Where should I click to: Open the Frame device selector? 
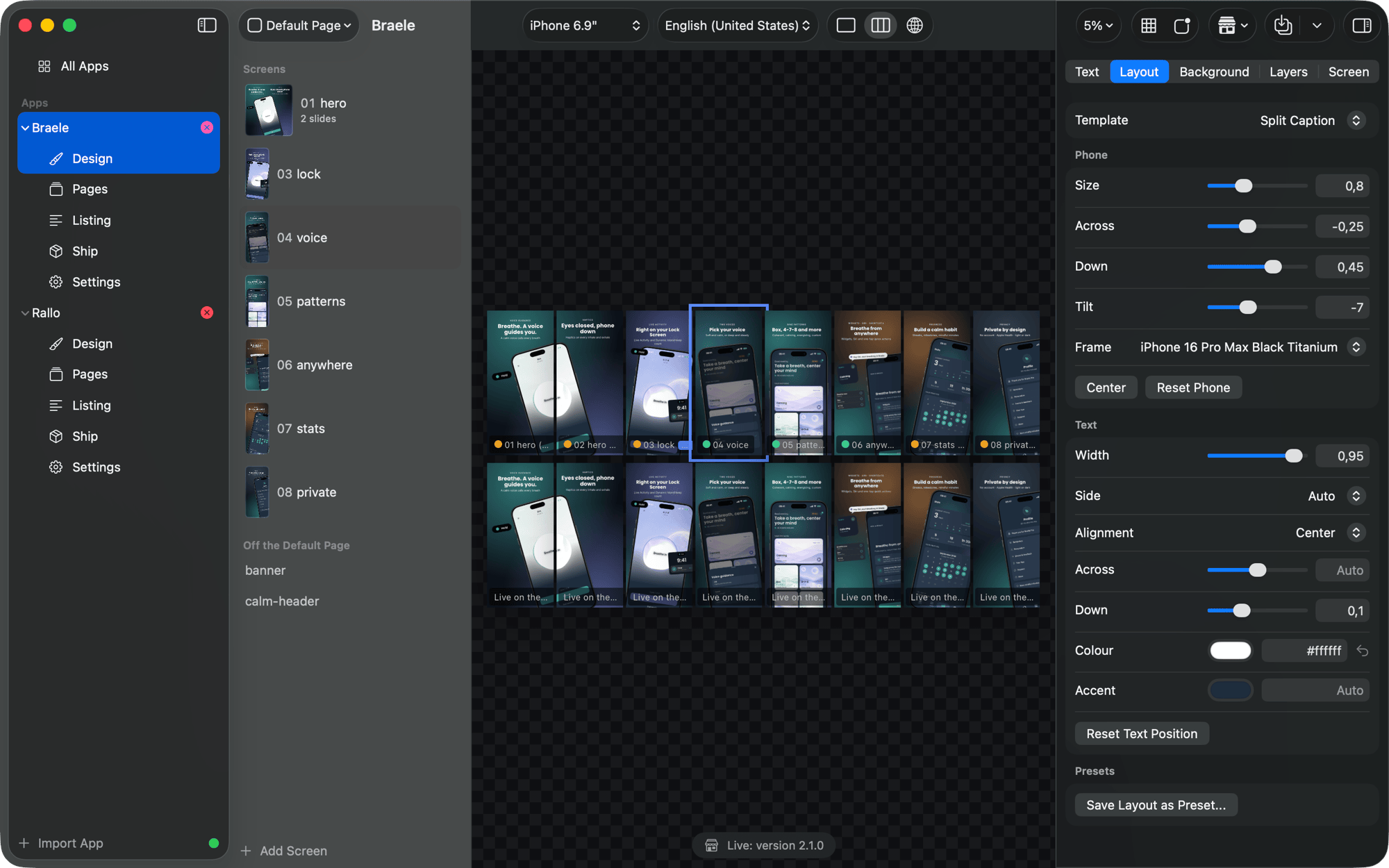point(1253,347)
